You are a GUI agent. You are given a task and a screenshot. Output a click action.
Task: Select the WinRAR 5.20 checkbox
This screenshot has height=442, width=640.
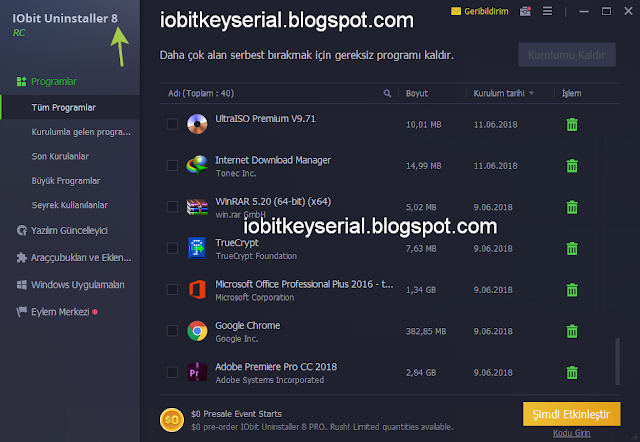coord(172,207)
